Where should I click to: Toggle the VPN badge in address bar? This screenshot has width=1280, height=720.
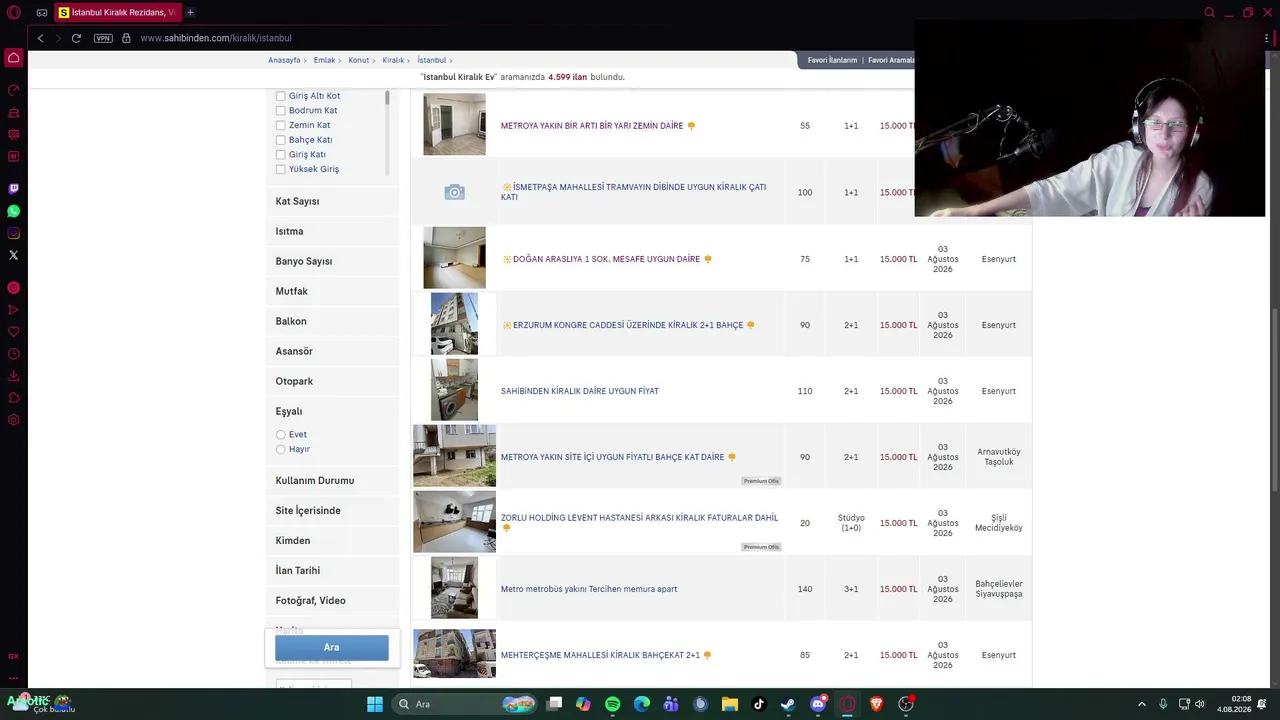tap(103, 38)
